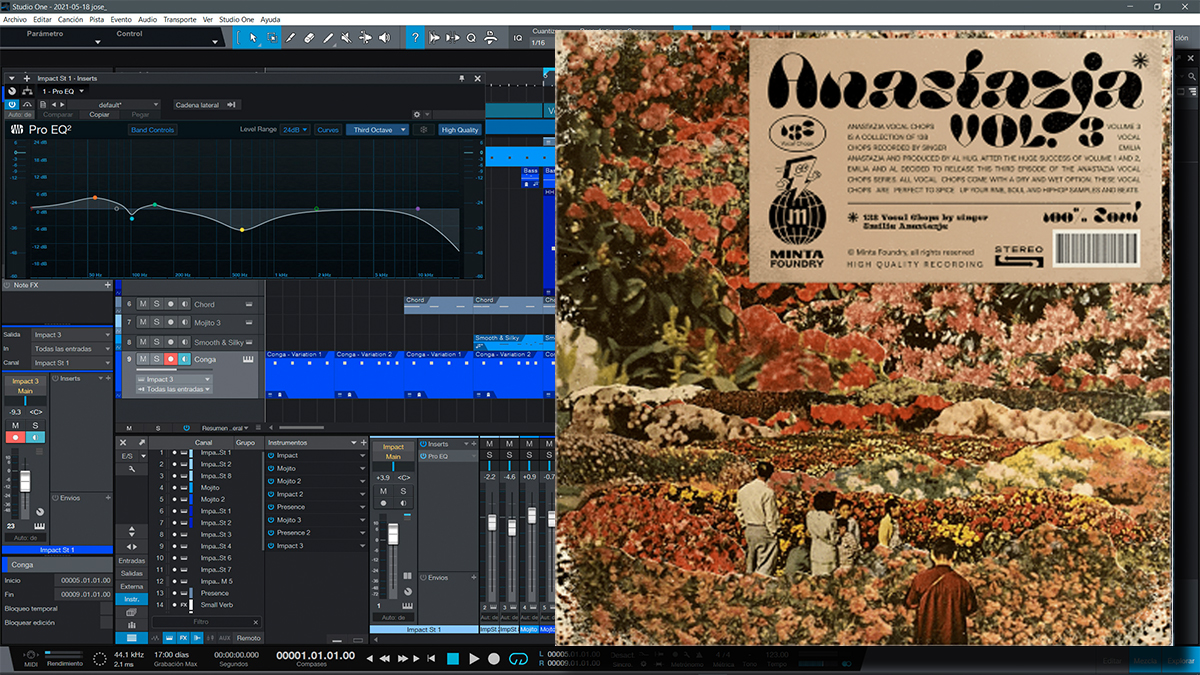Select the Mute tool
Viewport: 1200px width, 675px height.
click(x=347, y=38)
